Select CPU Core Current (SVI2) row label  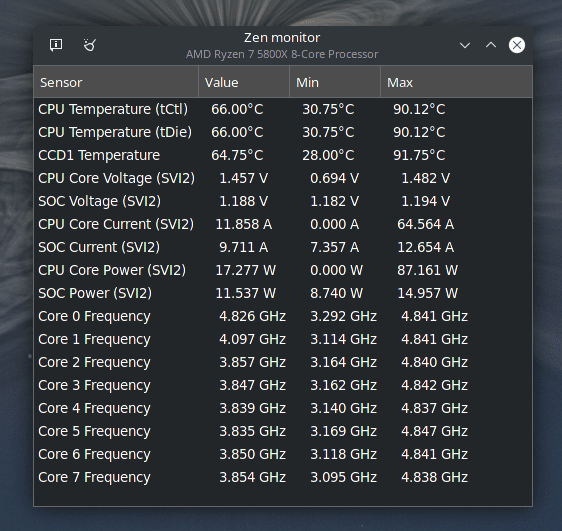(x=116, y=224)
